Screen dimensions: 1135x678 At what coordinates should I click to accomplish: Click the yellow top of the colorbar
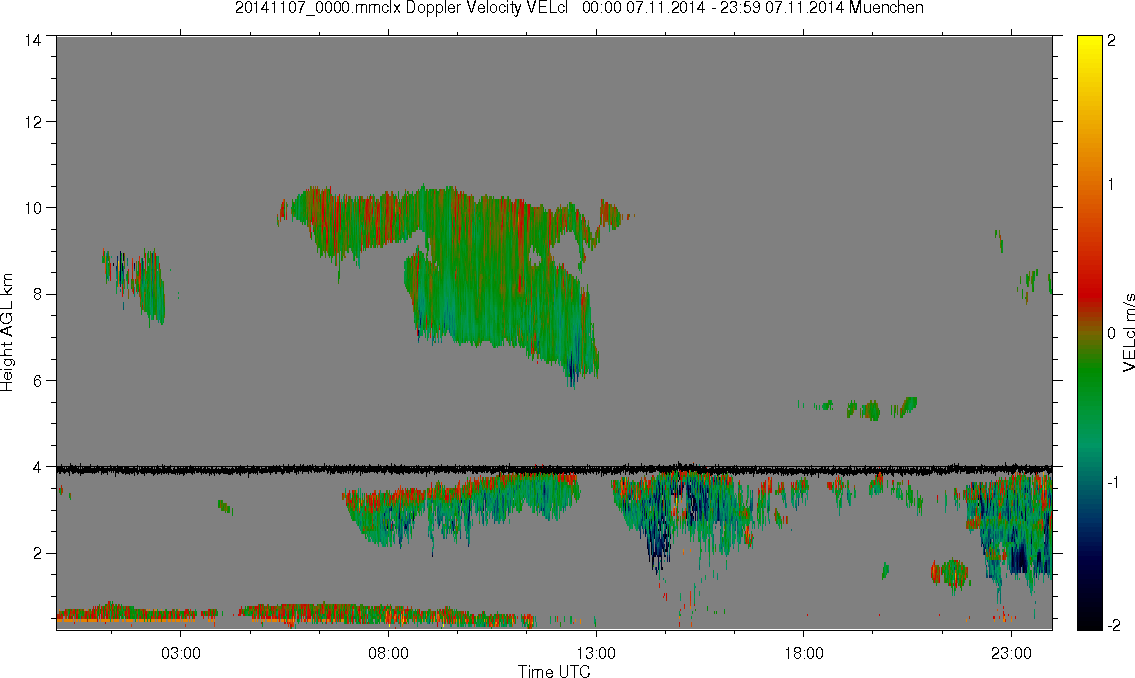[1089, 47]
